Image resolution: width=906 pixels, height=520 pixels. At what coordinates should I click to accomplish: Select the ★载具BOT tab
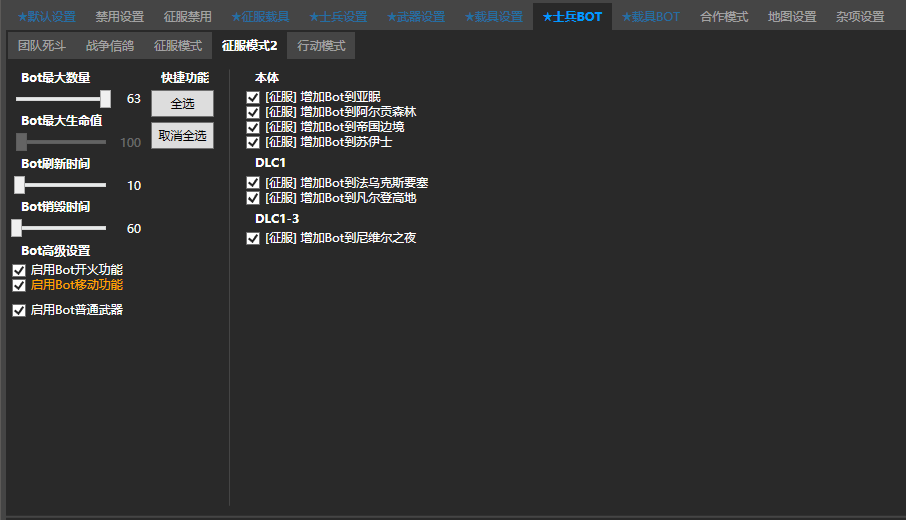tap(650, 17)
